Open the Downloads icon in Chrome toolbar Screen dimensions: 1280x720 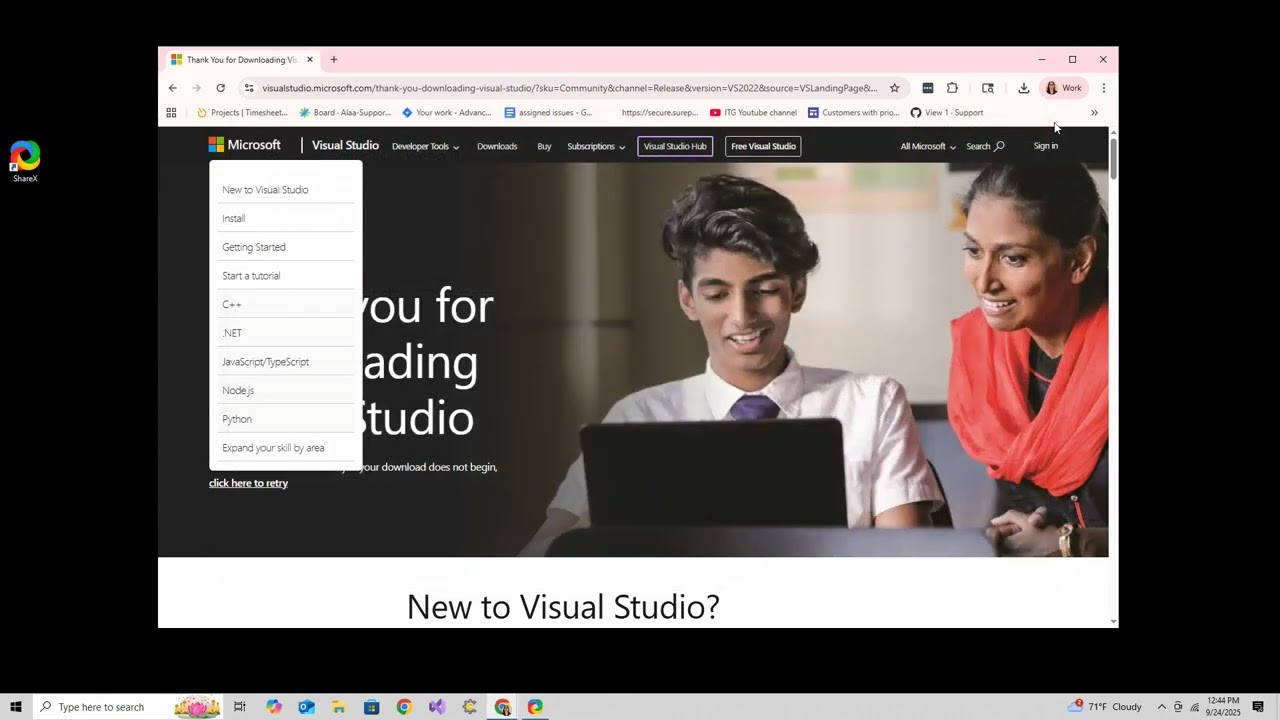[1023, 88]
